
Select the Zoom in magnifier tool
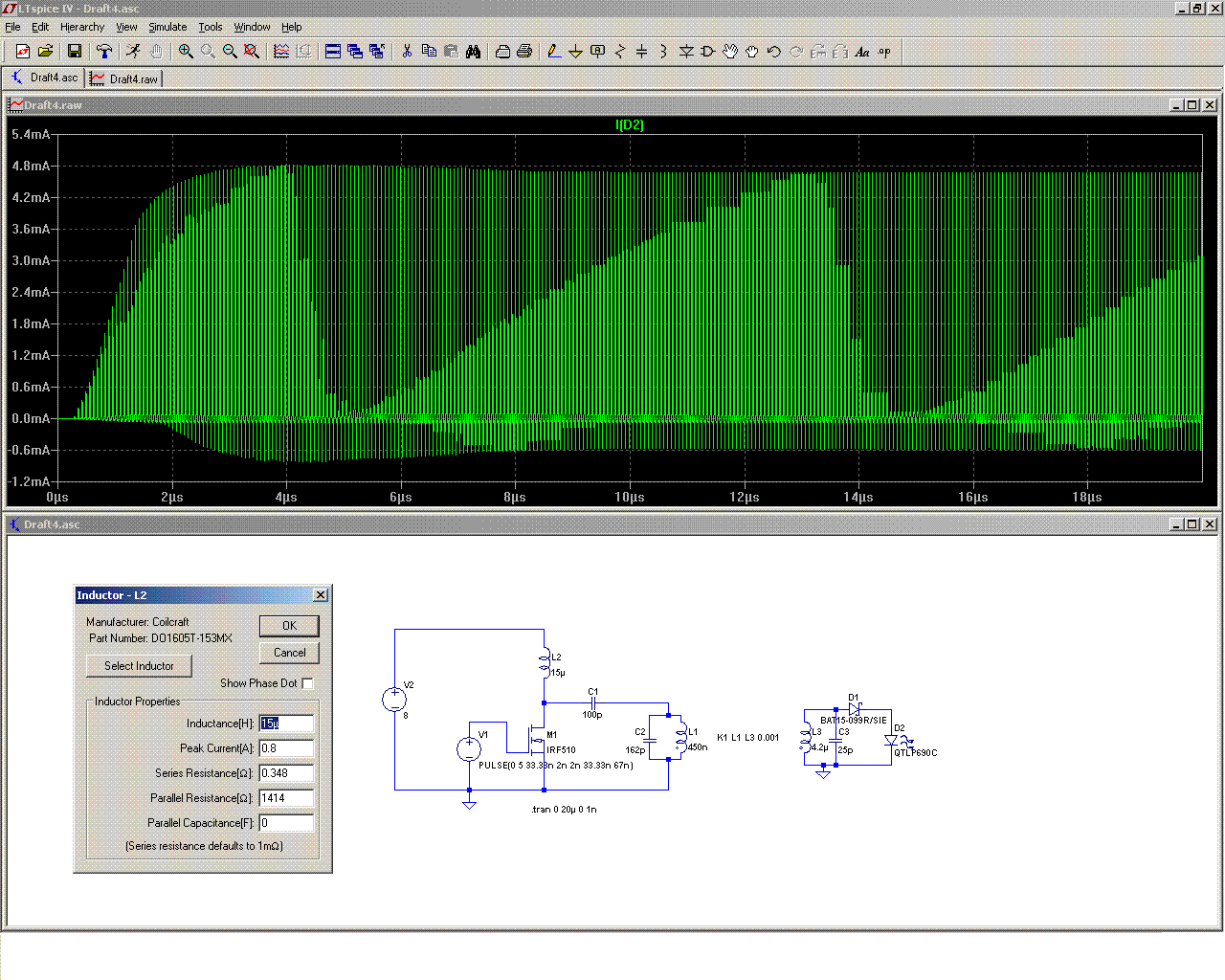(186, 52)
